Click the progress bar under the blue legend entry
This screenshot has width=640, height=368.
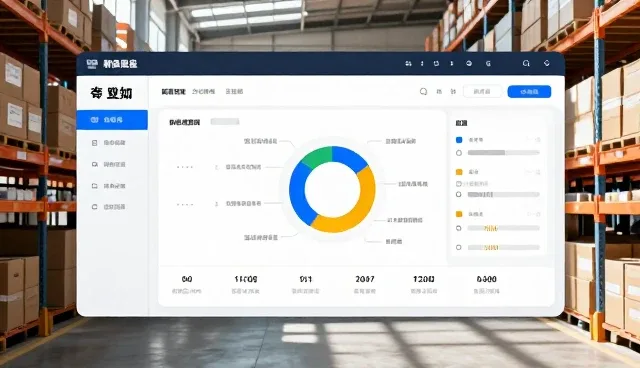click(504, 153)
